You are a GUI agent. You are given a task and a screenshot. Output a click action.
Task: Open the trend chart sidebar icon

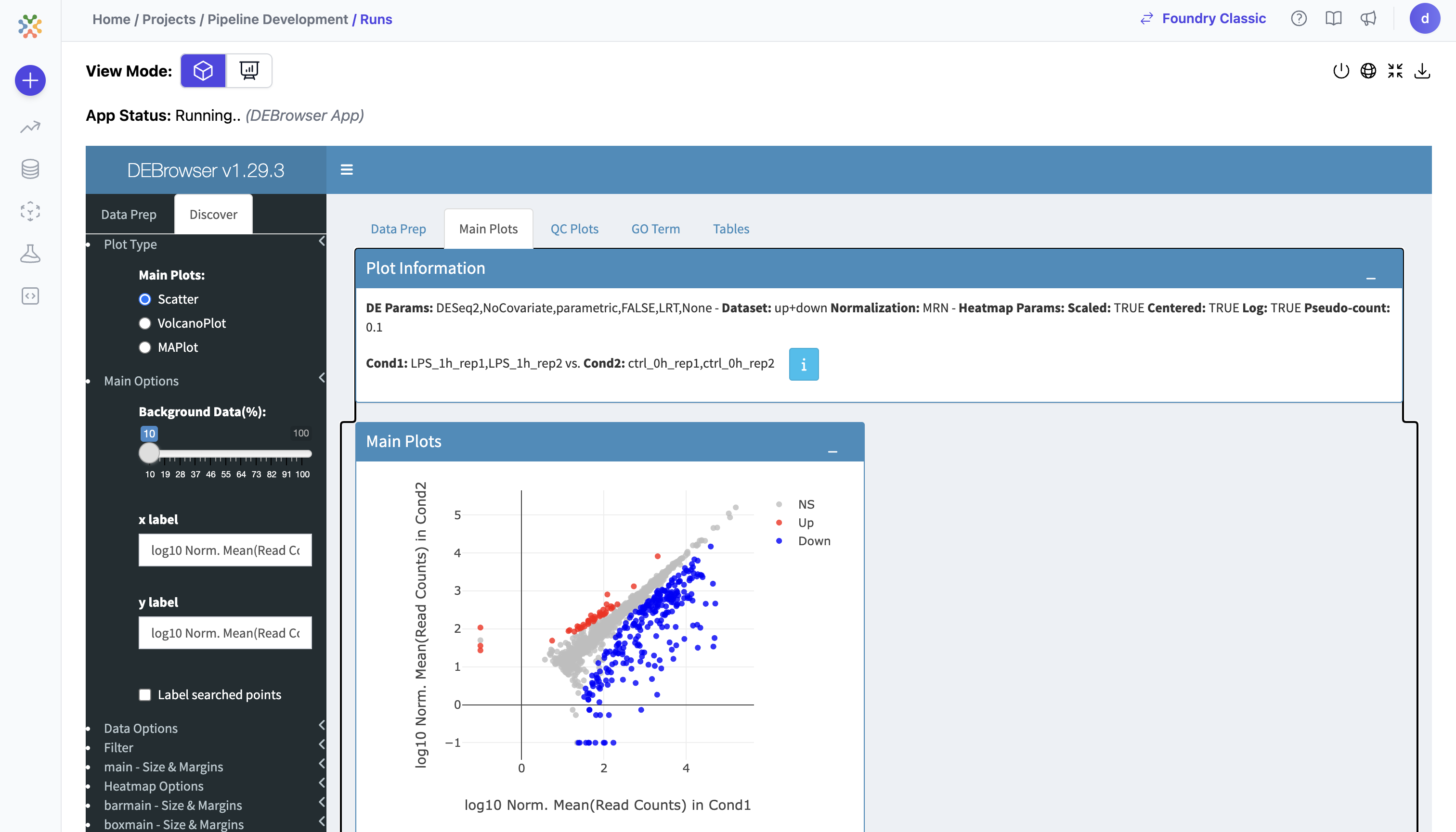pos(30,126)
